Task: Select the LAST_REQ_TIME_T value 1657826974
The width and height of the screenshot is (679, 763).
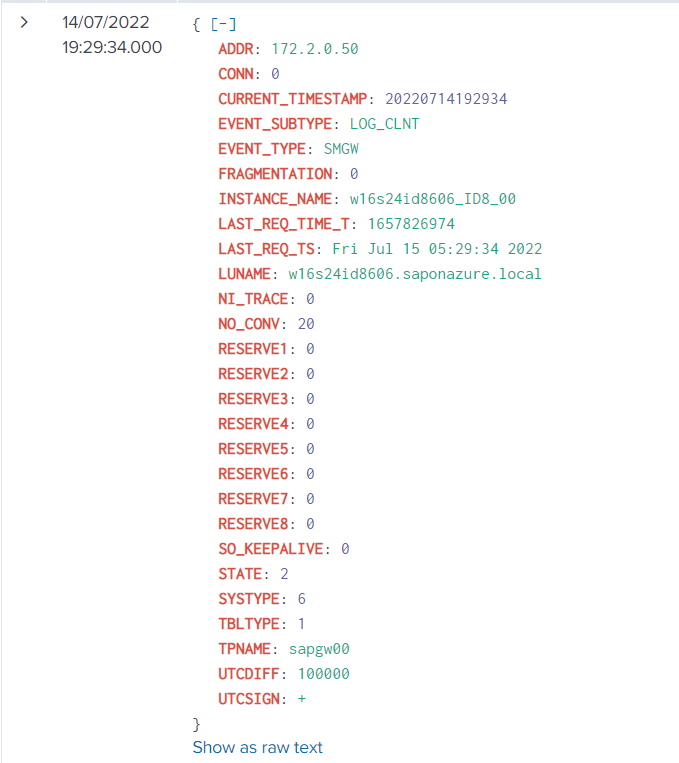Action: point(411,223)
